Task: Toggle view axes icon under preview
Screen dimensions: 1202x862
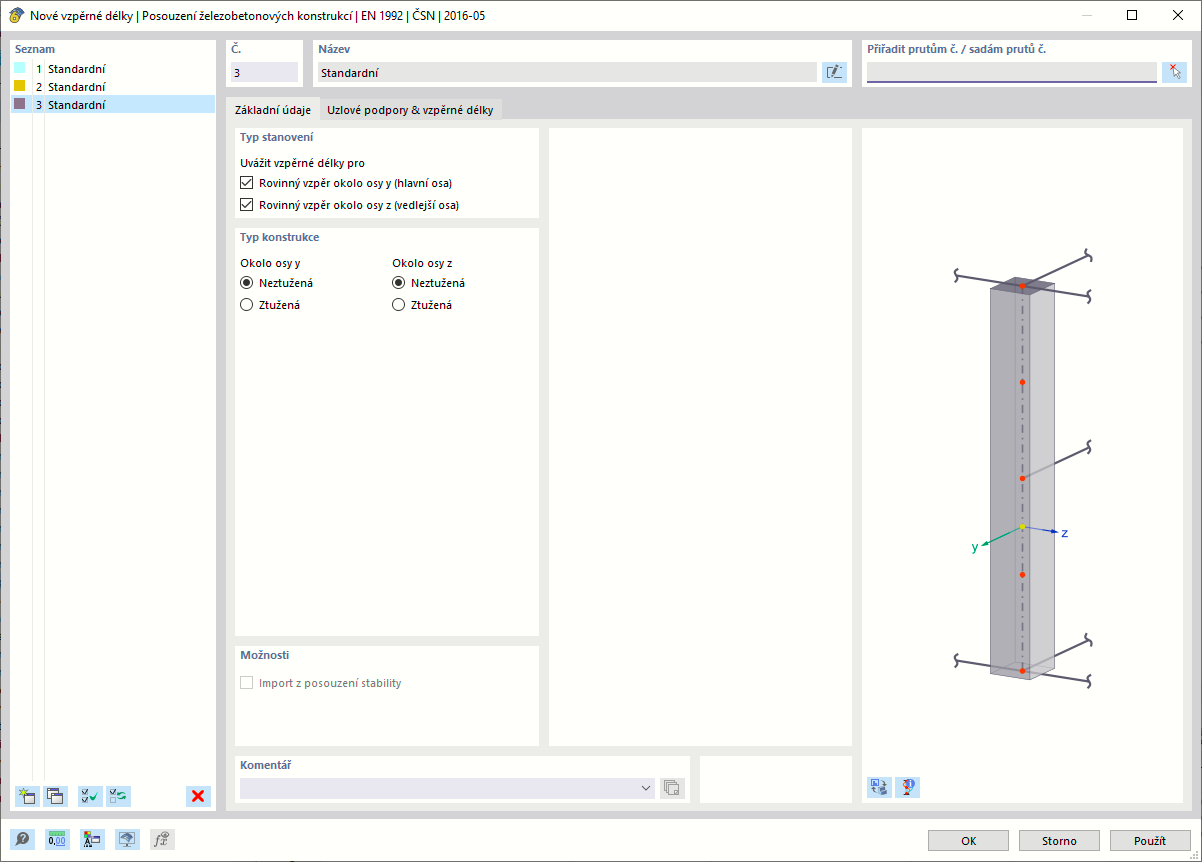Action: point(879,787)
